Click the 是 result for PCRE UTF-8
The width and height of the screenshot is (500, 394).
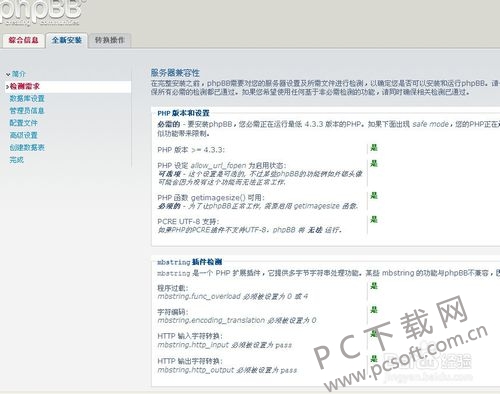pos(374,219)
